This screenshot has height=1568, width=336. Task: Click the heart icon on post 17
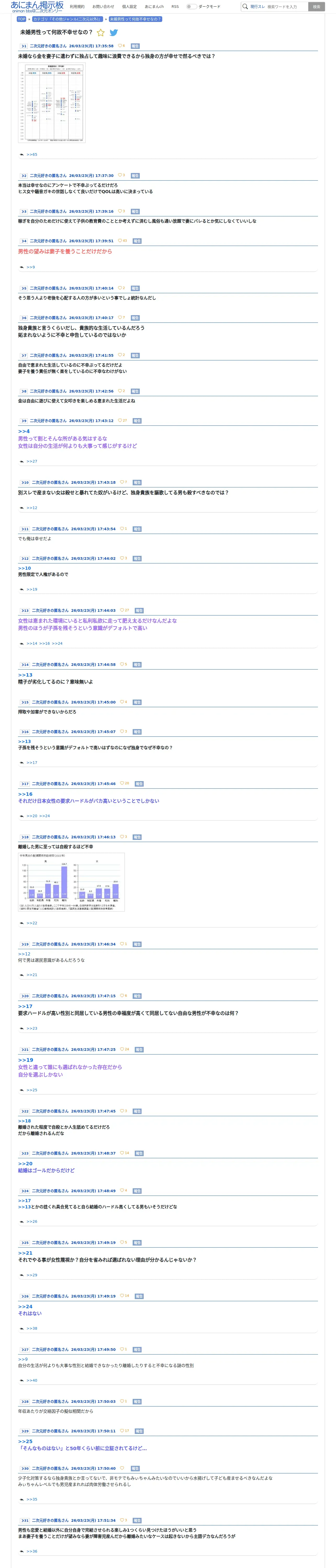coord(121,784)
